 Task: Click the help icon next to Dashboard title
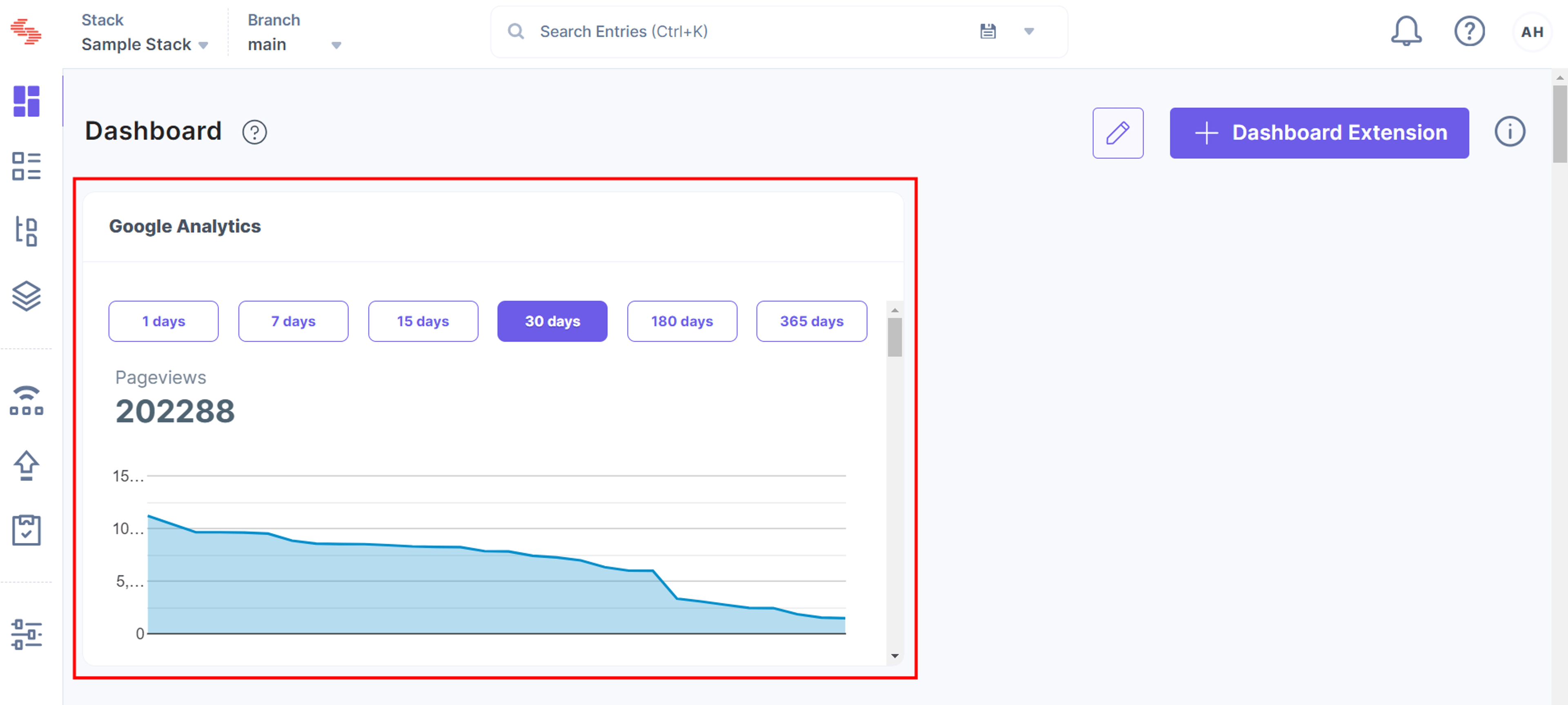[x=254, y=132]
